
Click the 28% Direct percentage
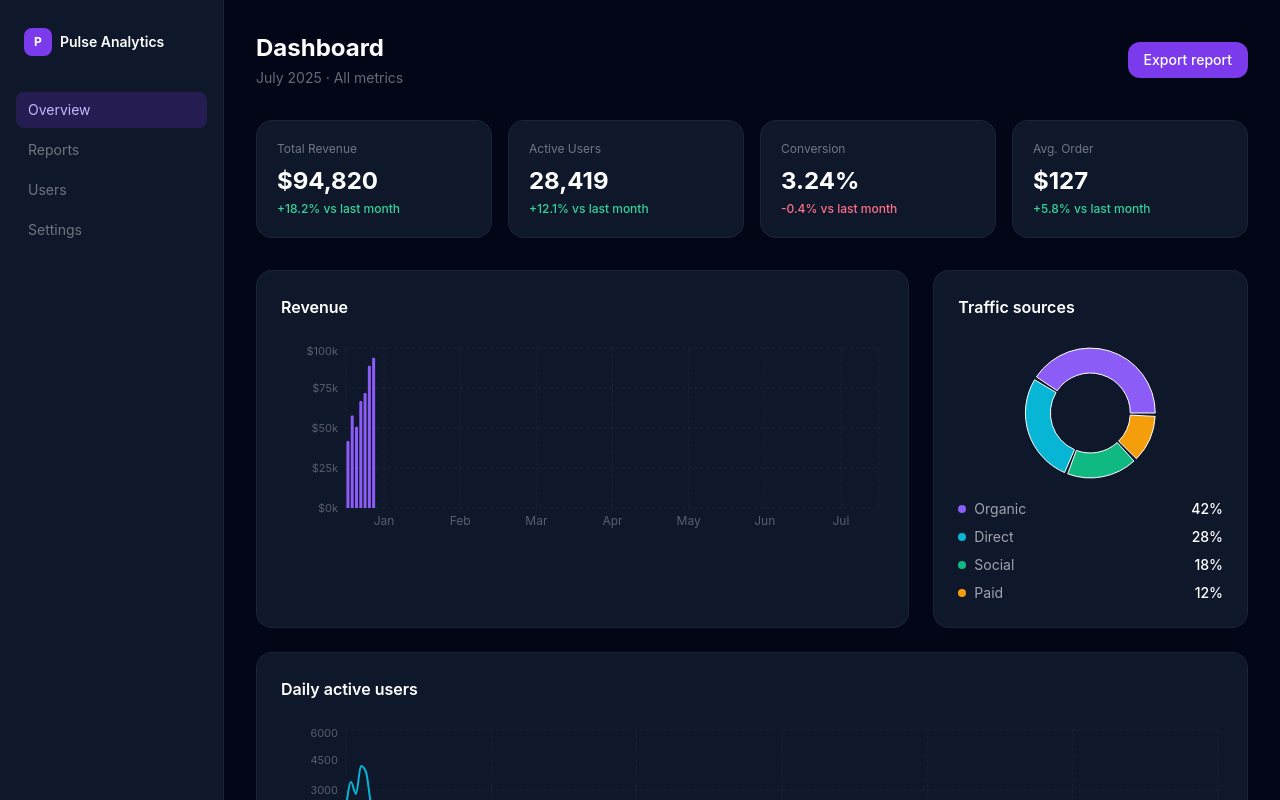coord(1207,537)
